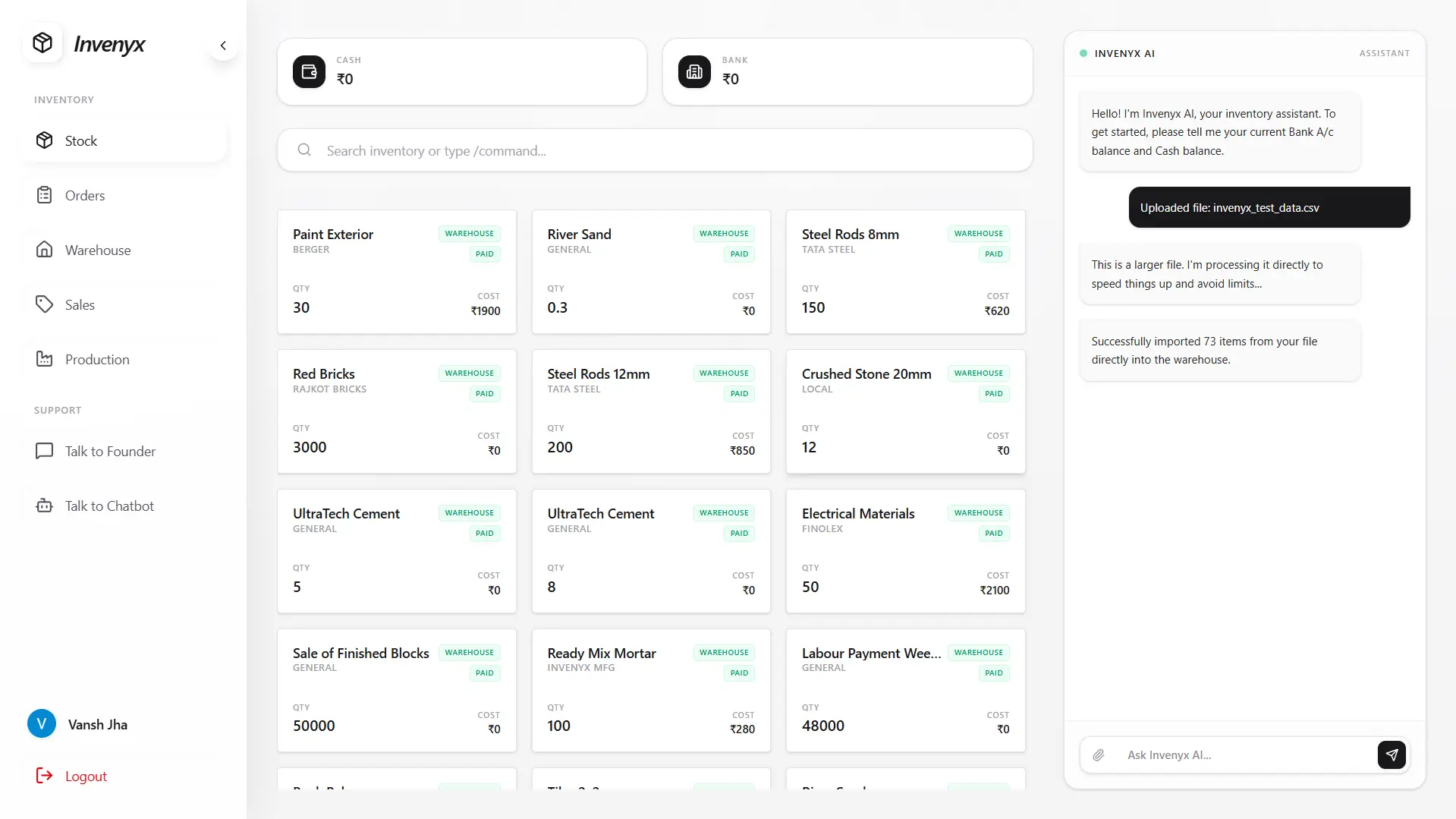
Task: Click the TATA STEEL label under Steel Rods 8mm
Action: (829, 250)
